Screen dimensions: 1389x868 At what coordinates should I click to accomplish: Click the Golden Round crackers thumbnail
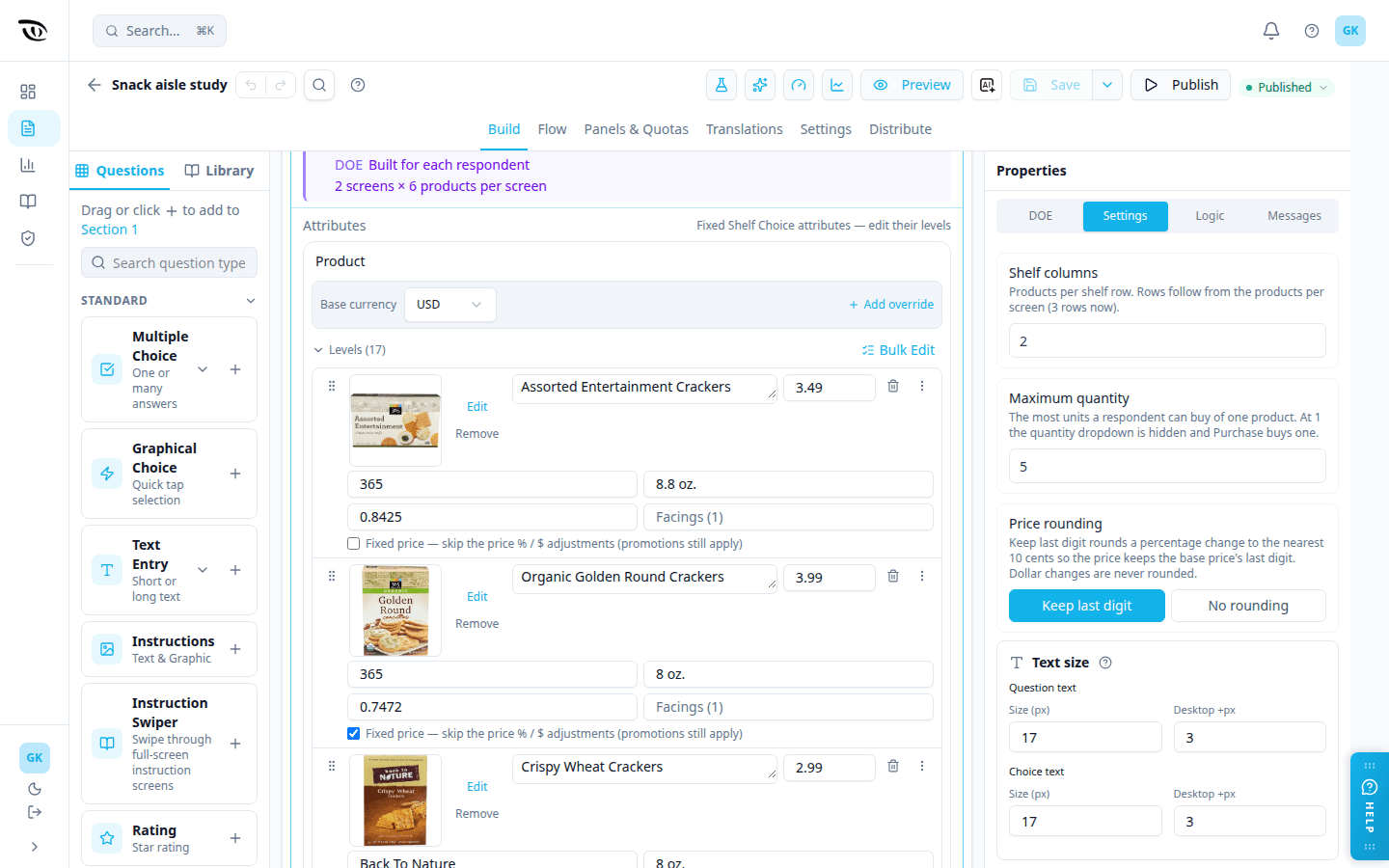[x=395, y=610]
